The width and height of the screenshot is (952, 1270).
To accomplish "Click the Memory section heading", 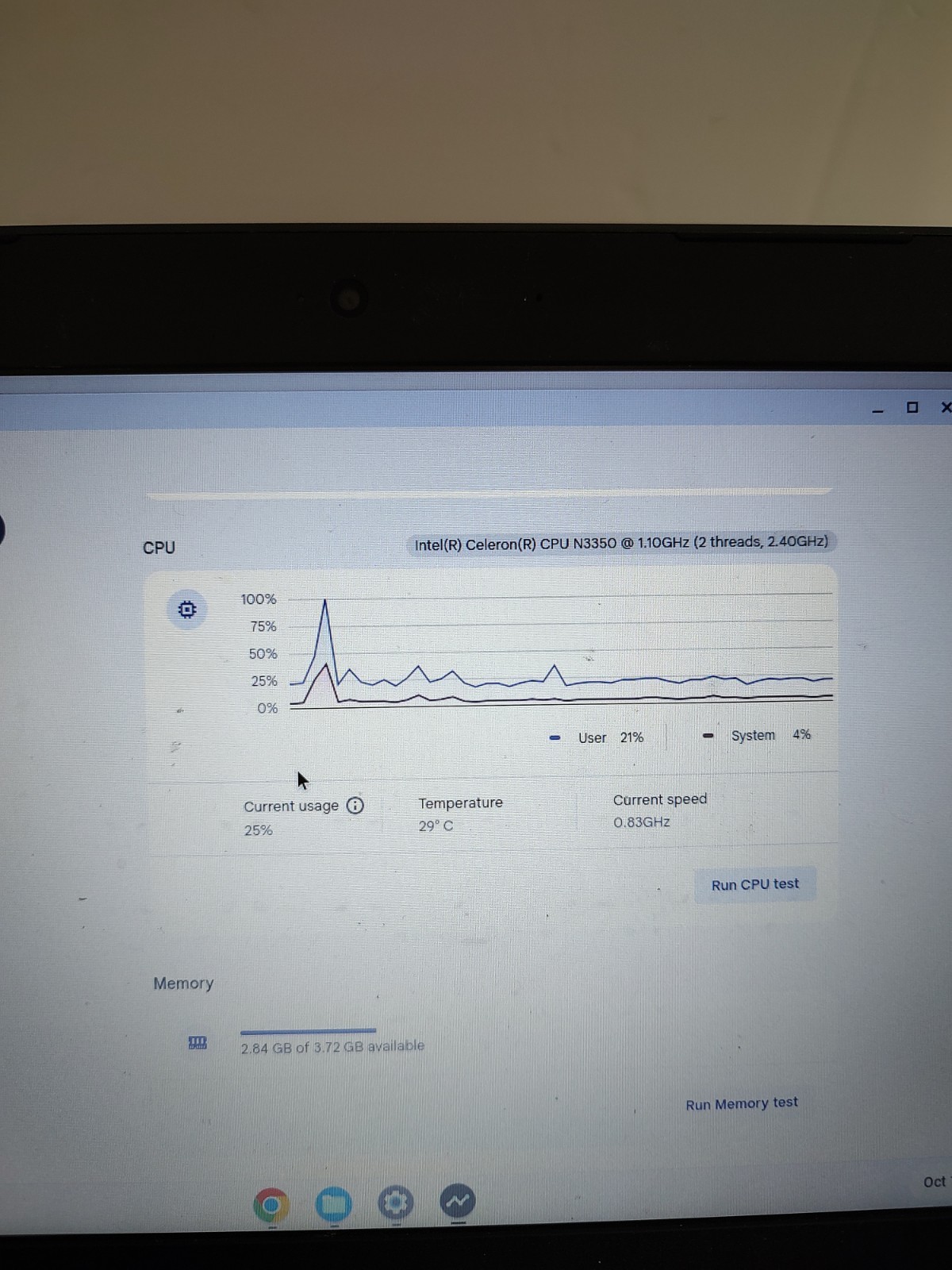I will [x=183, y=983].
